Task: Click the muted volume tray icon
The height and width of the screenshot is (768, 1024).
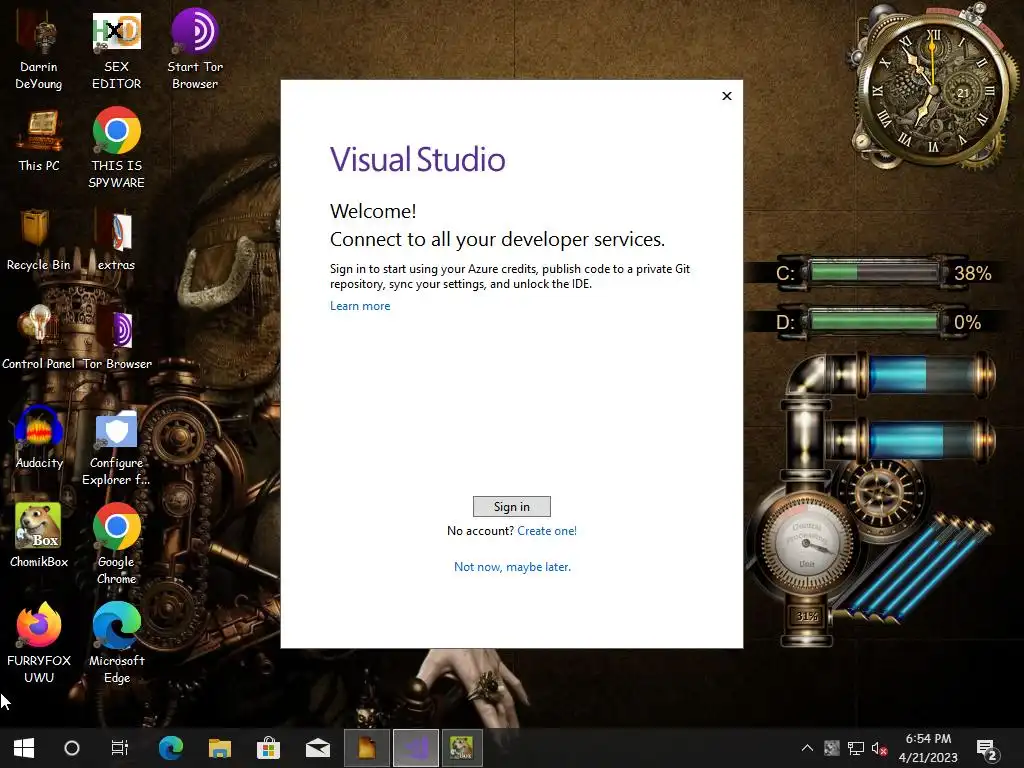Action: 879,748
